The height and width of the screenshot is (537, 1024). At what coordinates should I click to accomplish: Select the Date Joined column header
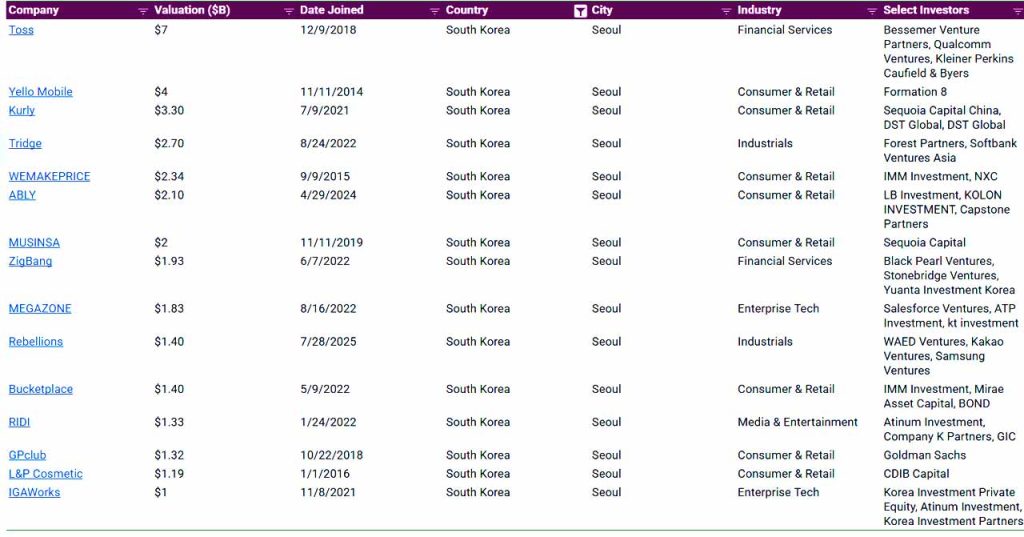click(332, 10)
